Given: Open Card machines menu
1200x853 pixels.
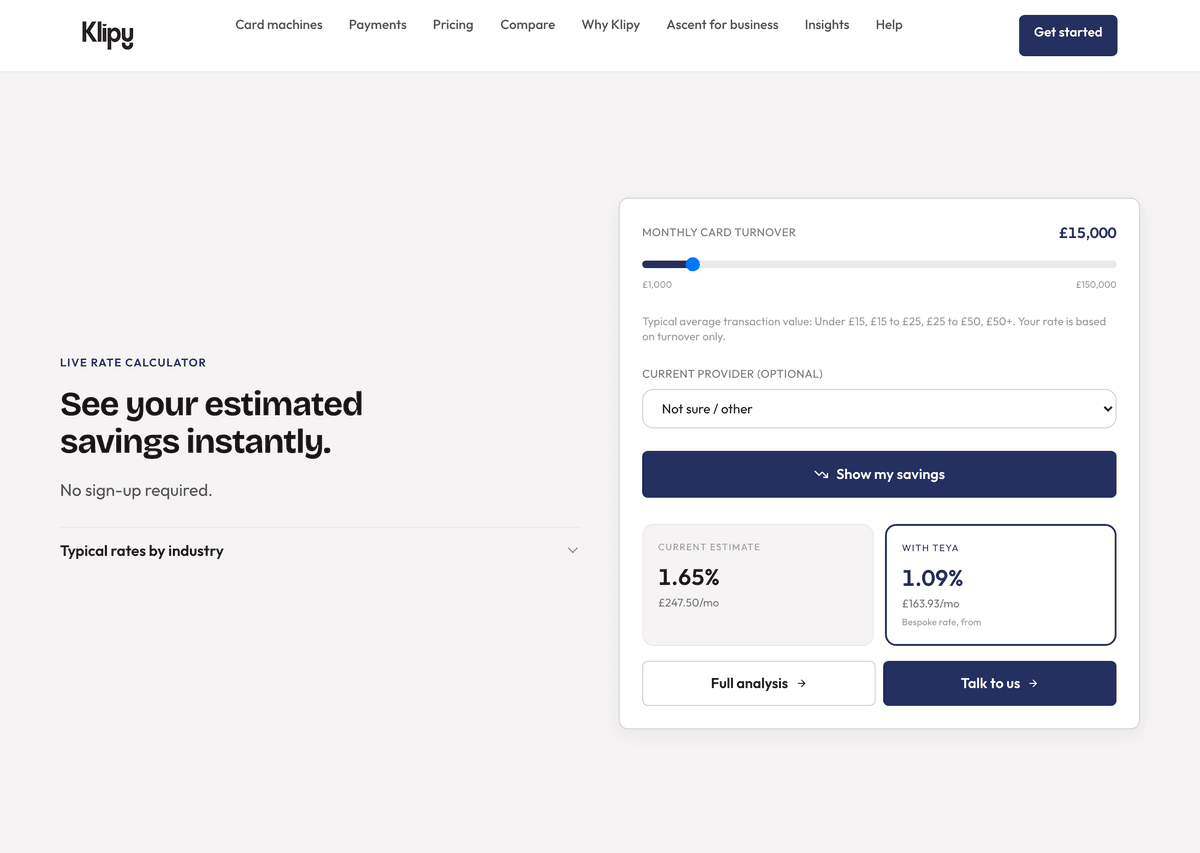Looking at the screenshot, I should point(279,25).
